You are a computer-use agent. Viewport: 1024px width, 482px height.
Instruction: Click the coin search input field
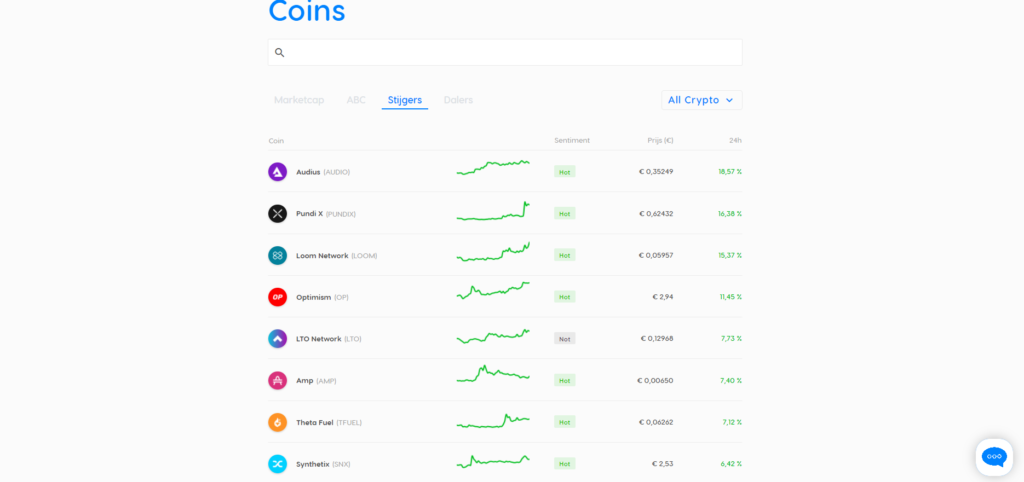point(512,53)
